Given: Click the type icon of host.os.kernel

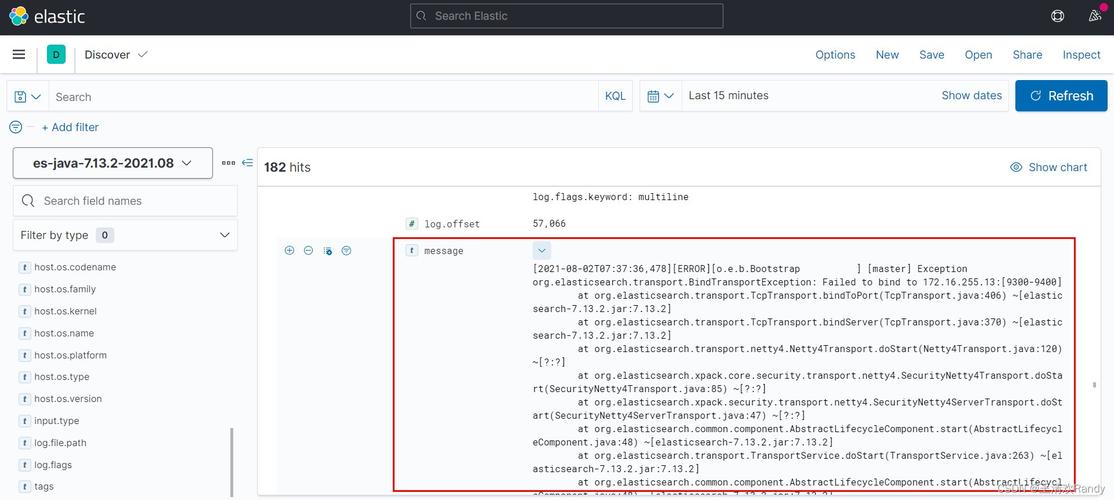Looking at the screenshot, I should point(25,311).
